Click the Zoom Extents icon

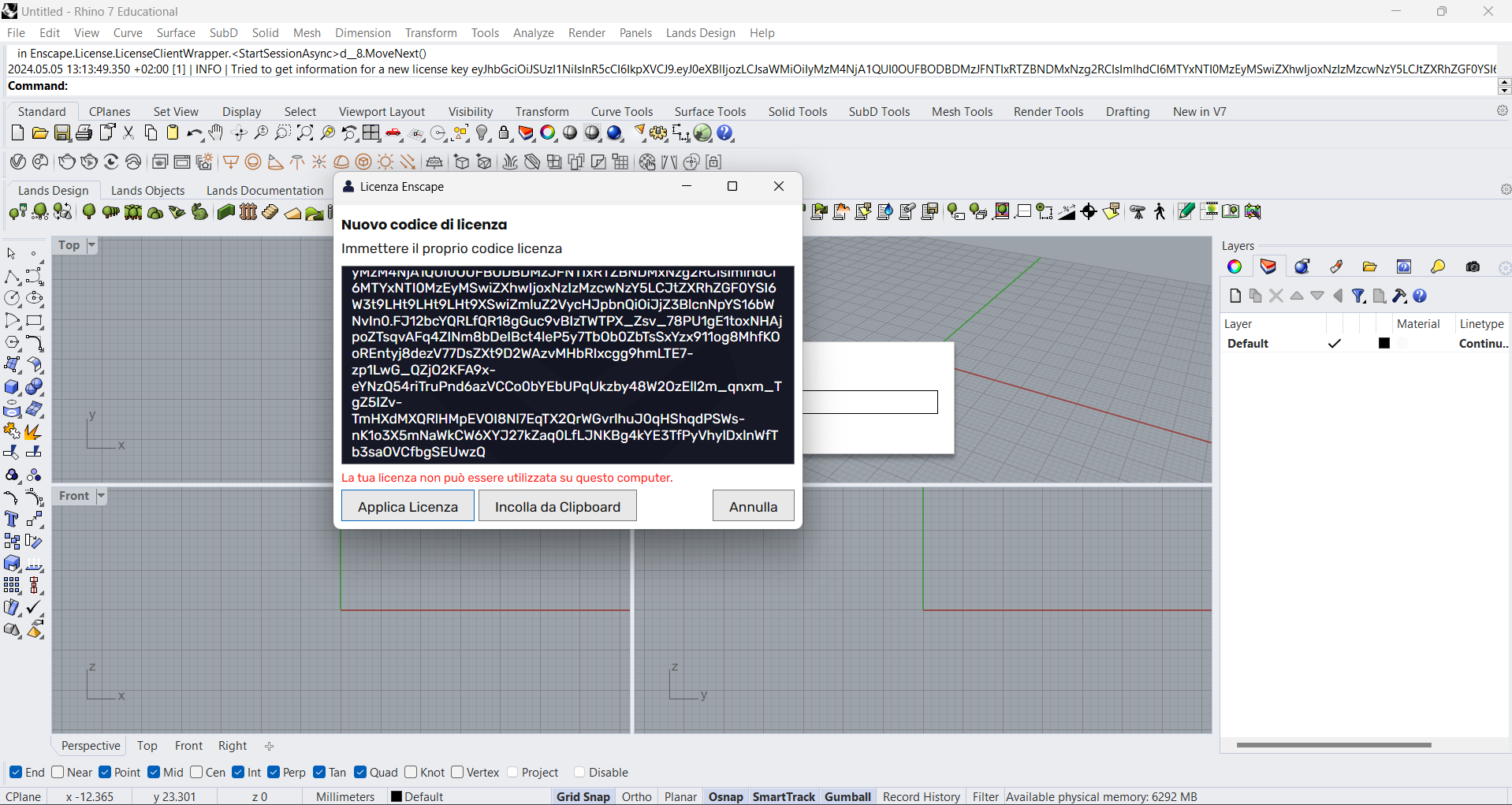click(x=305, y=133)
